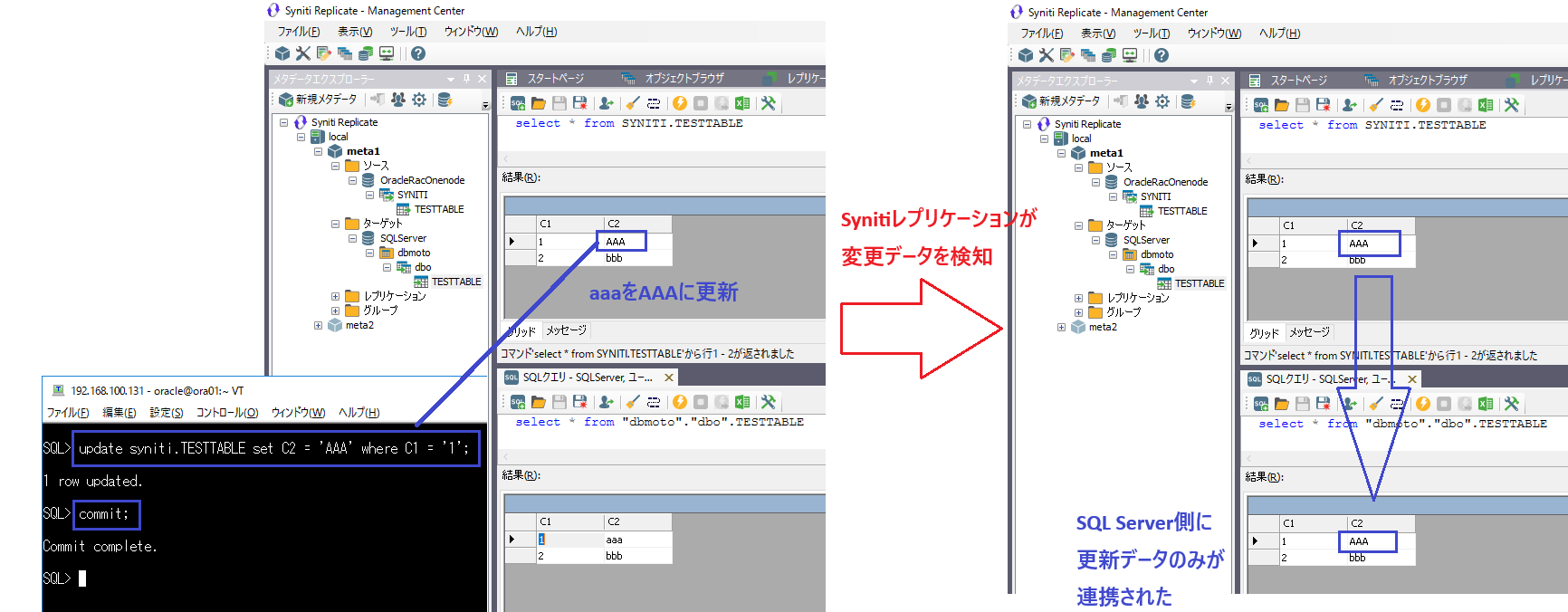Image resolution: width=1568 pixels, height=612 pixels.
Task: Left window: open メタデータエクスプローラー header dropdown arrow
Action: click(451, 79)
